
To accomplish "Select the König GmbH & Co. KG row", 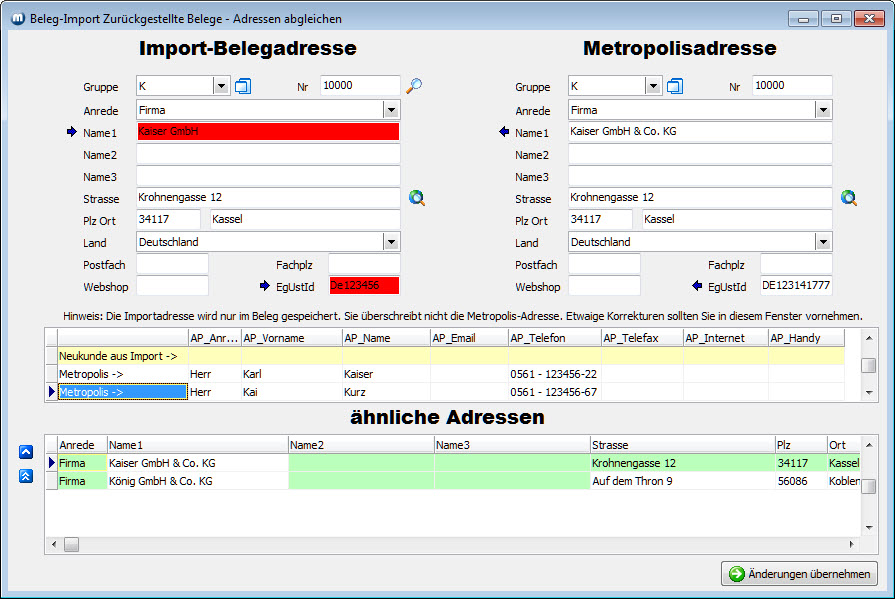I will (x=160, y=481).
